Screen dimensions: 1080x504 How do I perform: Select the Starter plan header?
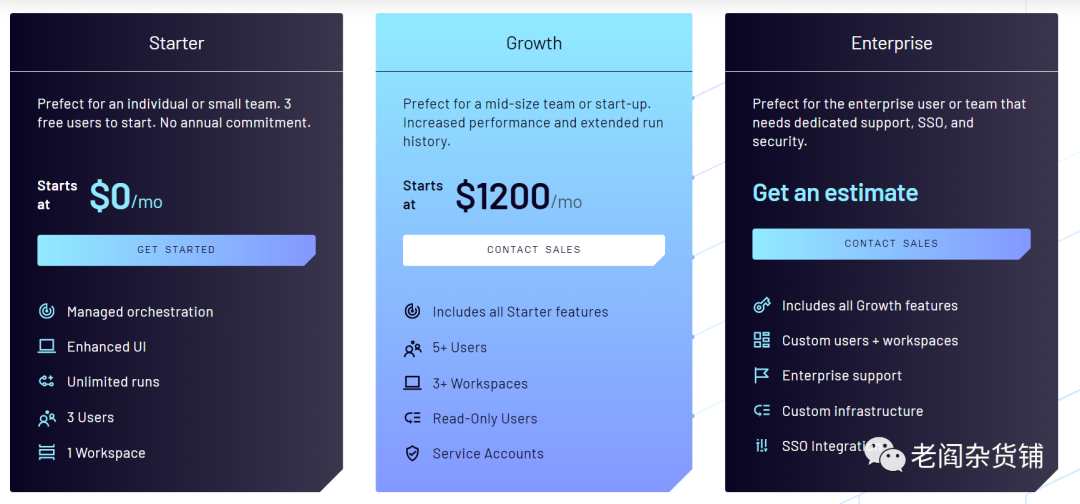coord(176,43)
